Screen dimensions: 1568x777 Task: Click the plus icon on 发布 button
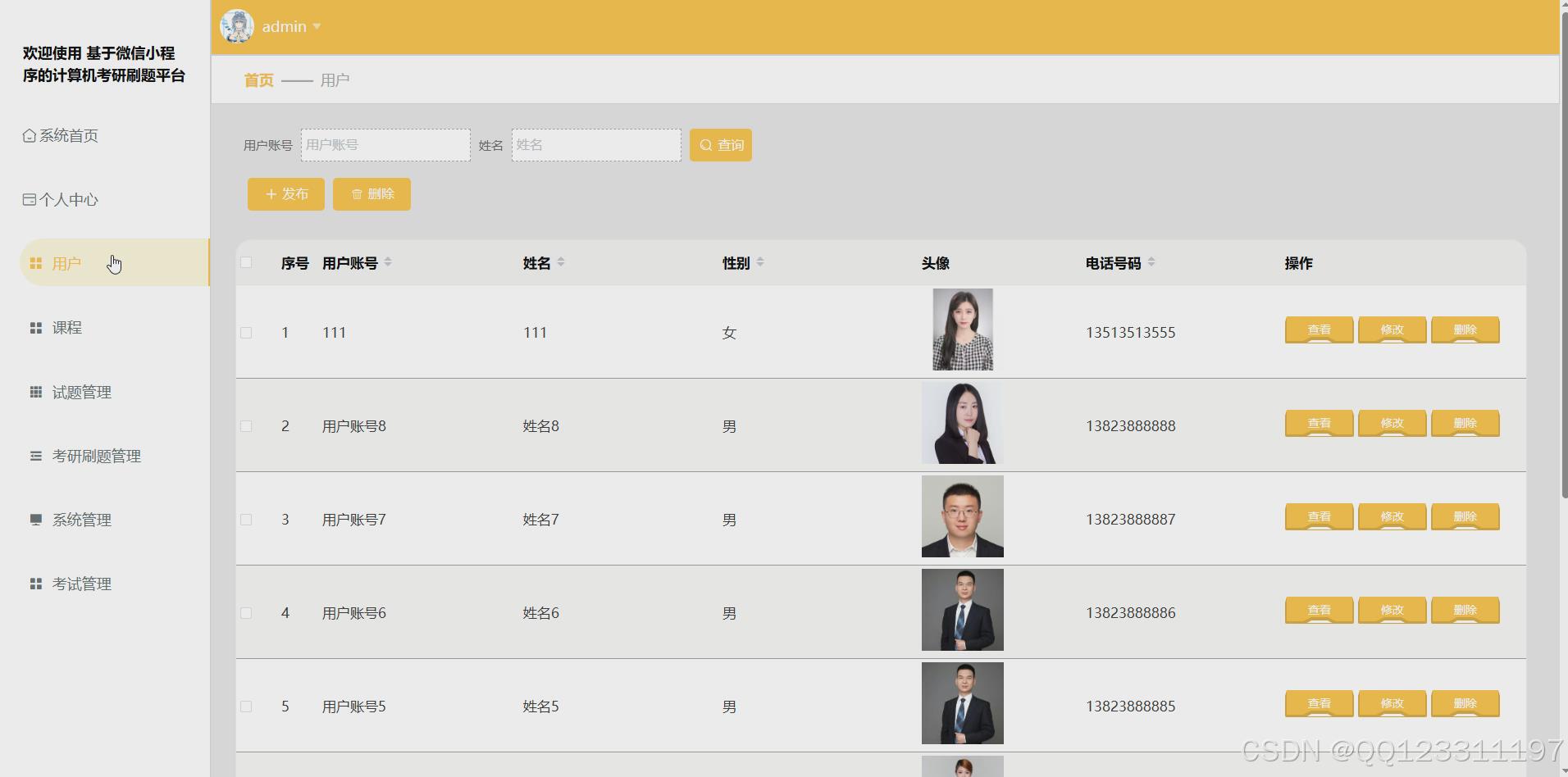pyautogui.click(x=271, y=194)
